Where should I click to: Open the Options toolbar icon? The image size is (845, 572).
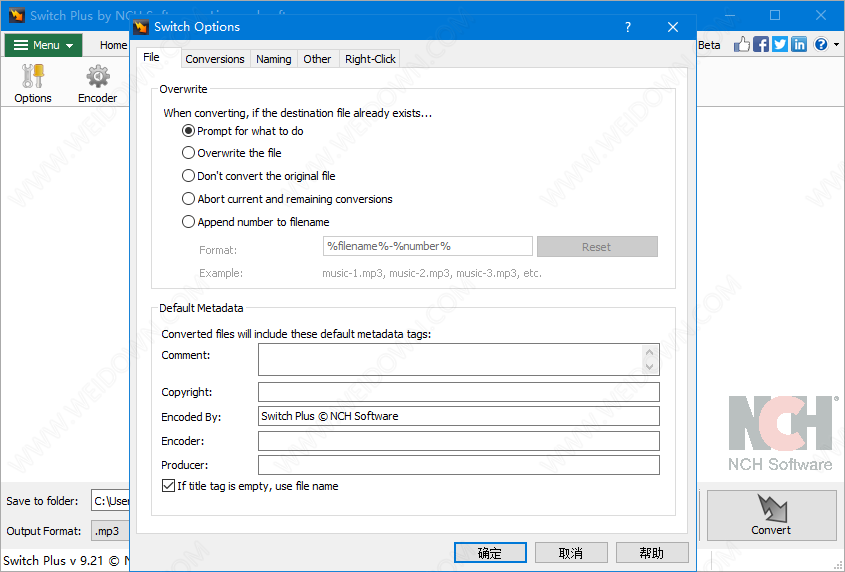tap(33, 84)
